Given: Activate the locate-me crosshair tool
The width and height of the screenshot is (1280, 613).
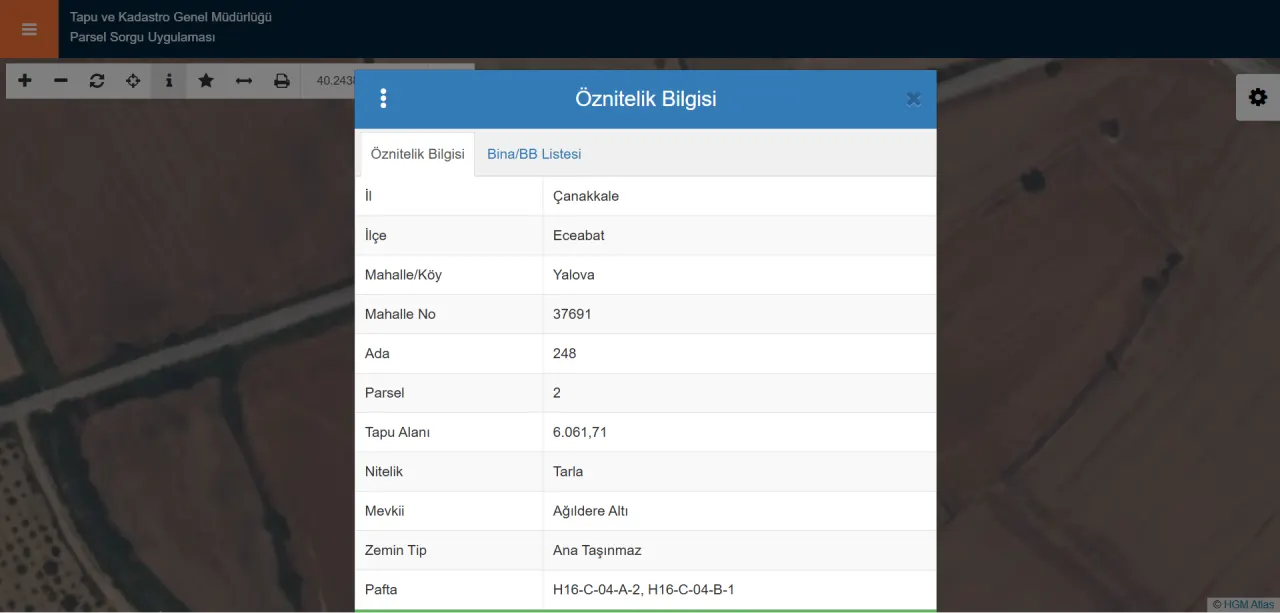Looking at the screenshot, I should pos(133,81).
